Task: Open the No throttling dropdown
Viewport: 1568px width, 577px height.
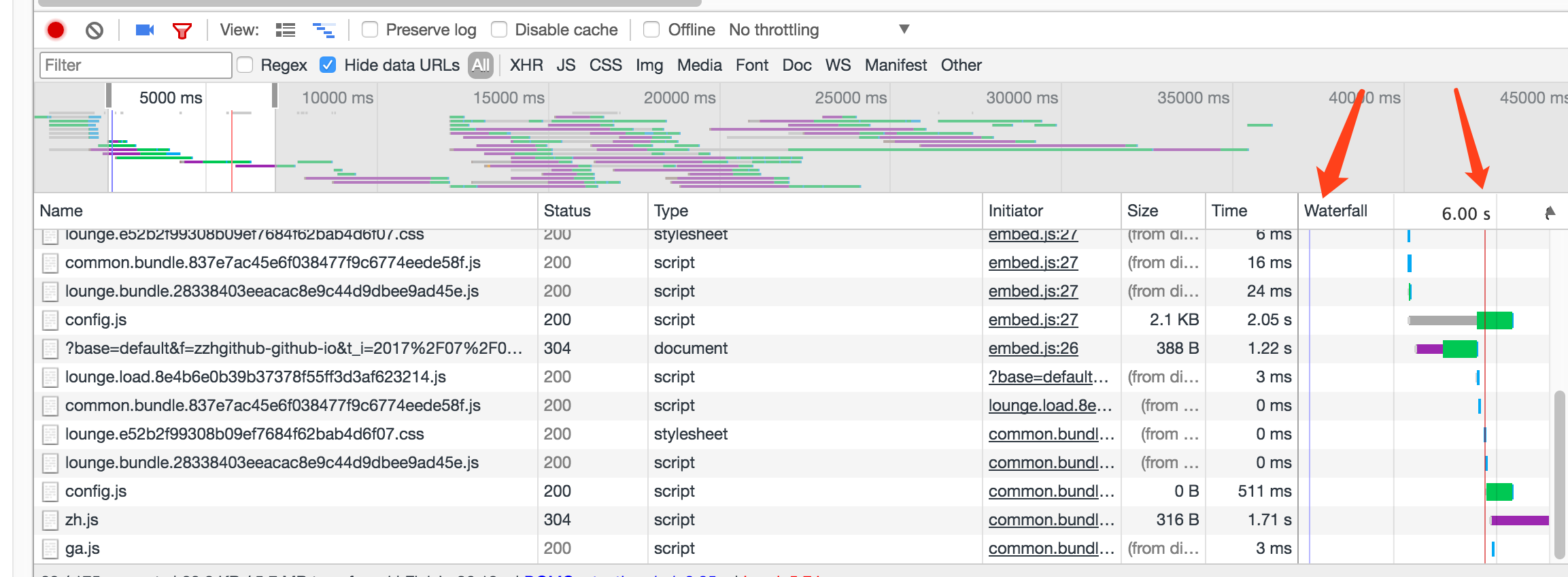Action: pos(819,30)
